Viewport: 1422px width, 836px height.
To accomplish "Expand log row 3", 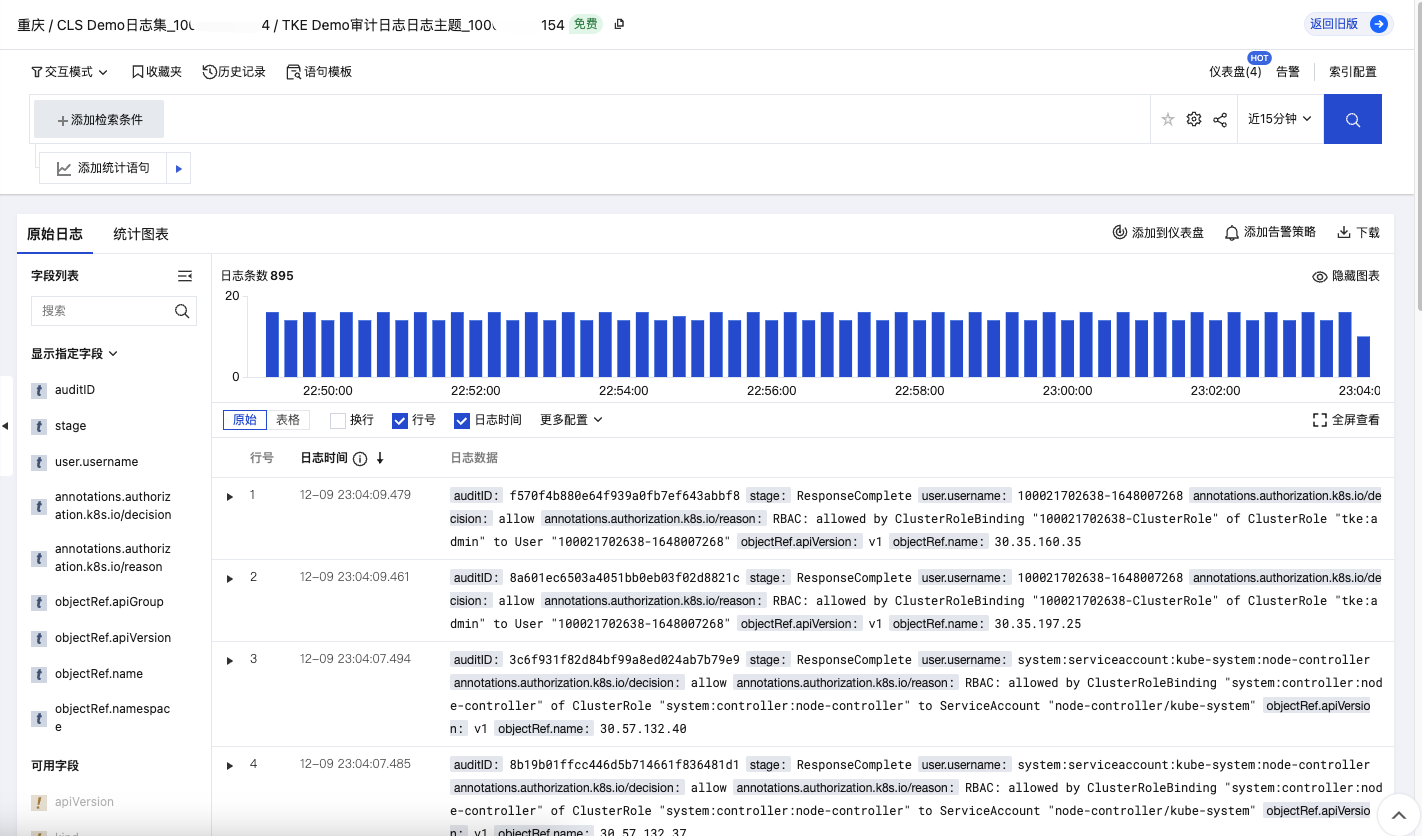I will [x=230, y=661].
